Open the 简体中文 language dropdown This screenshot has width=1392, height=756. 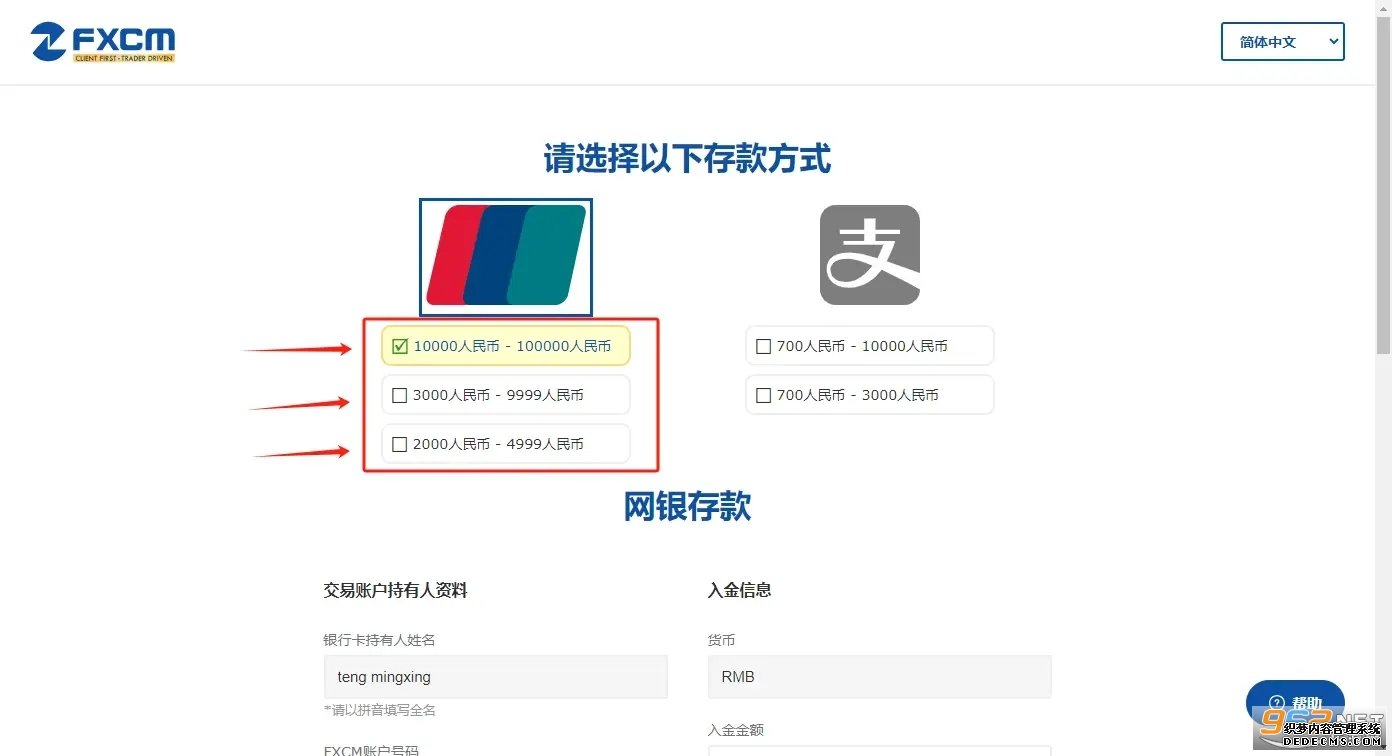pos(1283,42)
